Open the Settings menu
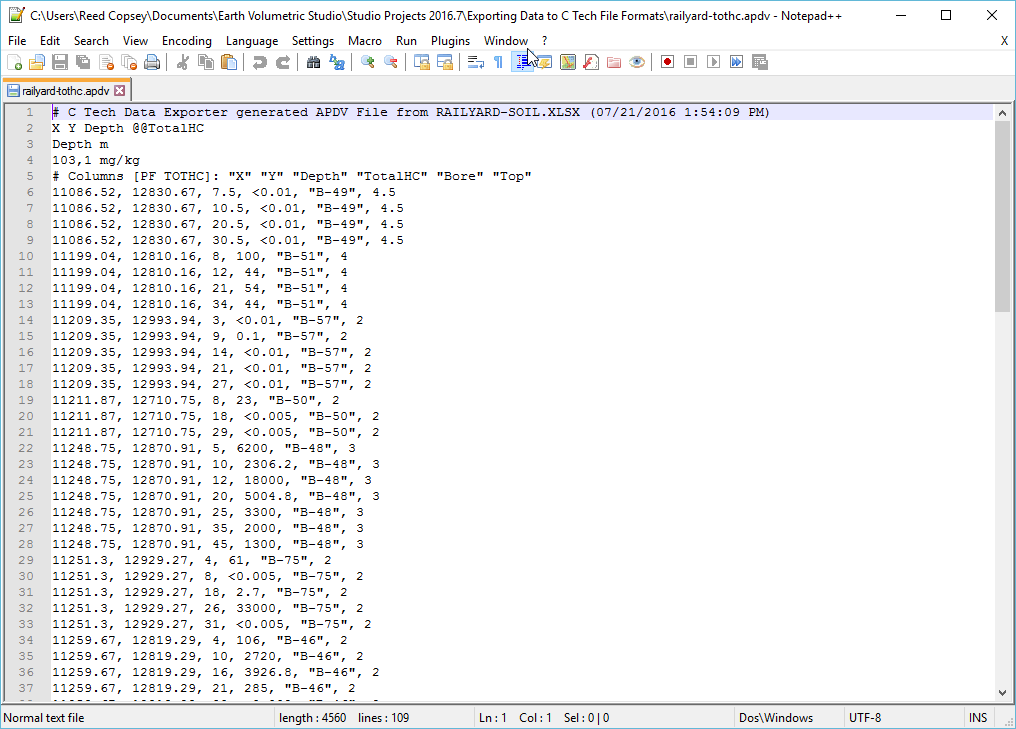Screen dimensions: 1016x729 point(313,41)
